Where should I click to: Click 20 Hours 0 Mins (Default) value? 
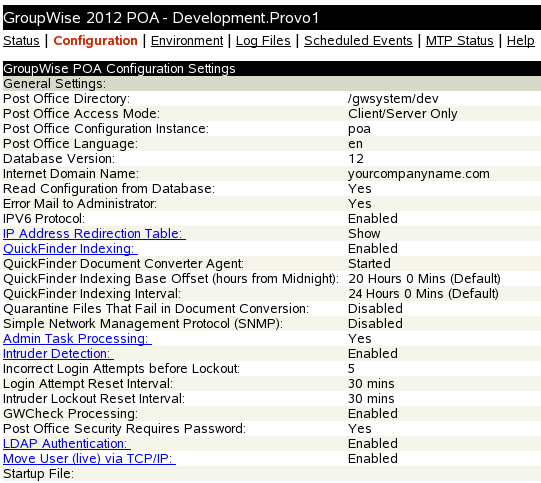(424, 279)
